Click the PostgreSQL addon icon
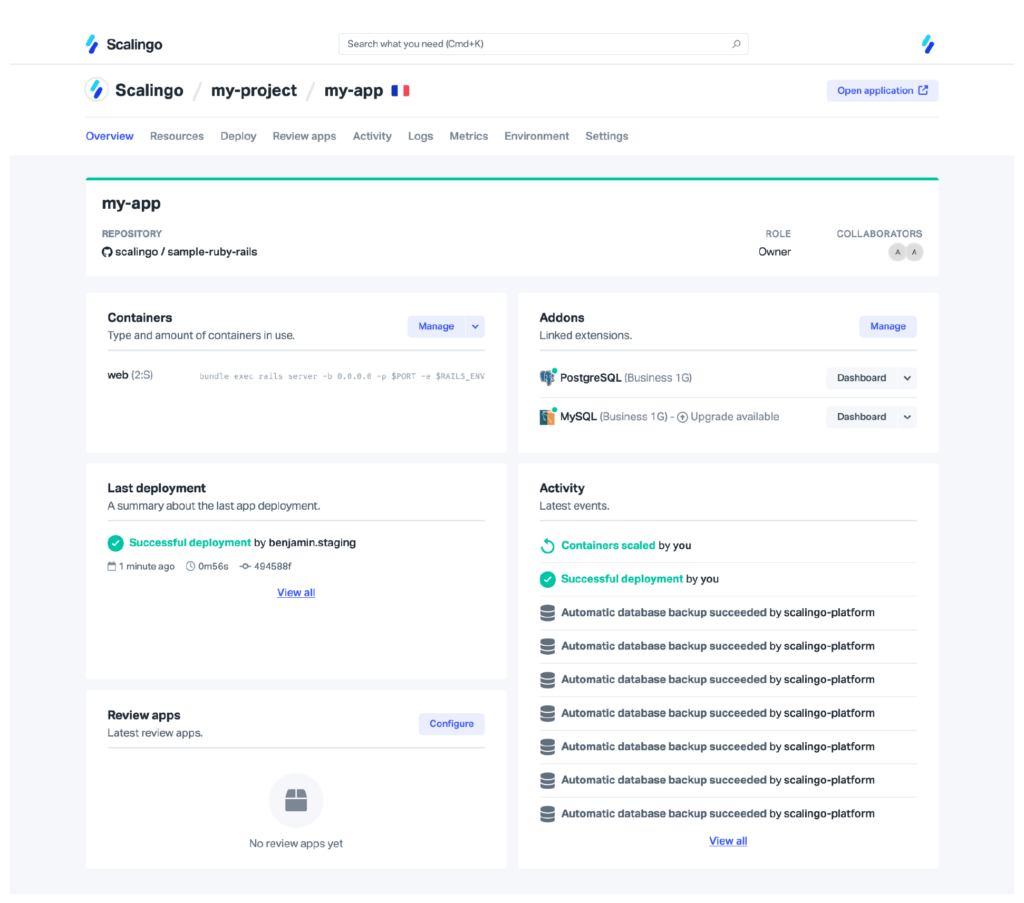Image resolution: width=1024 pixels, height=903 pixels. [x=547, y=377]
